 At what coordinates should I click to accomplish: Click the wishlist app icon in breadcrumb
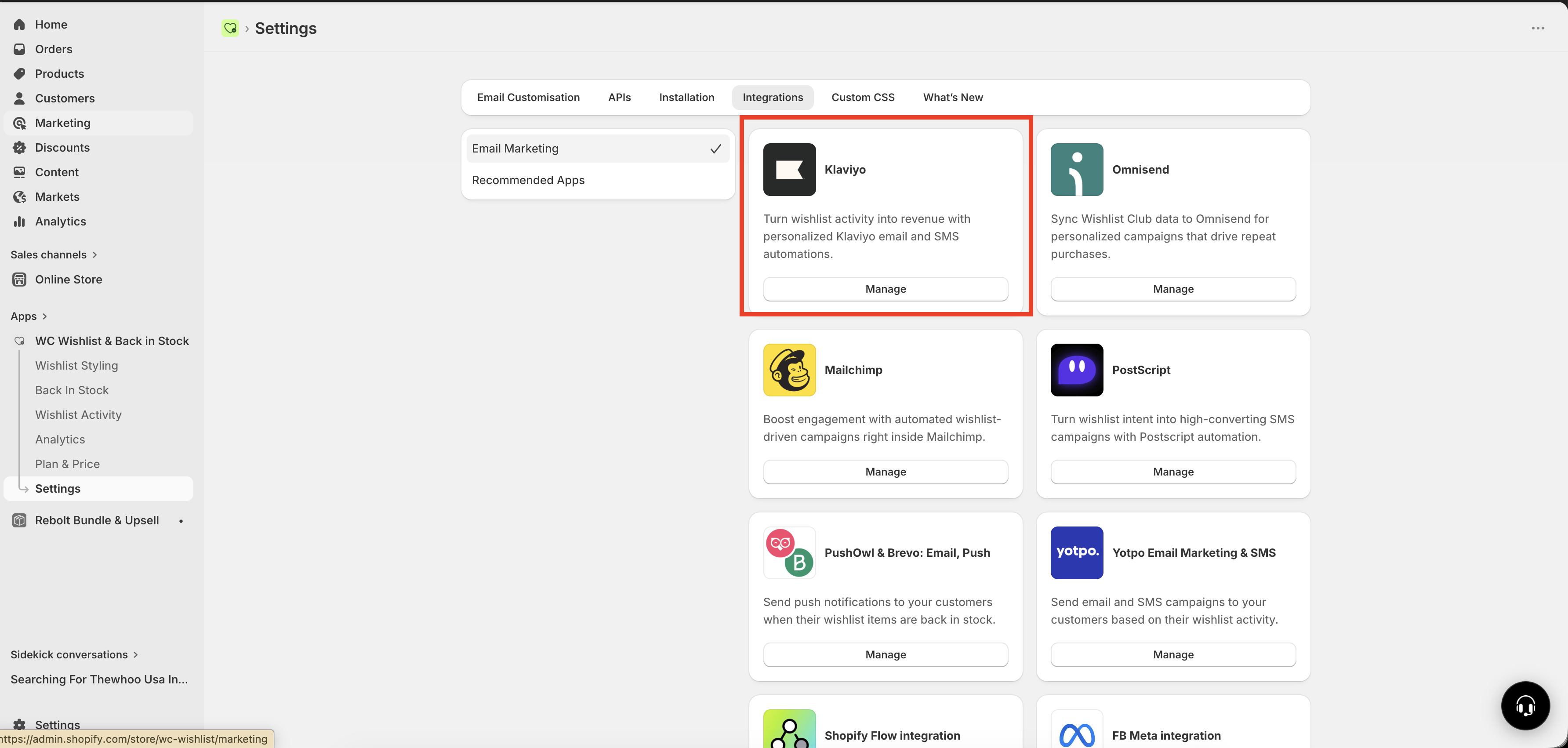(x=230, y=28)
